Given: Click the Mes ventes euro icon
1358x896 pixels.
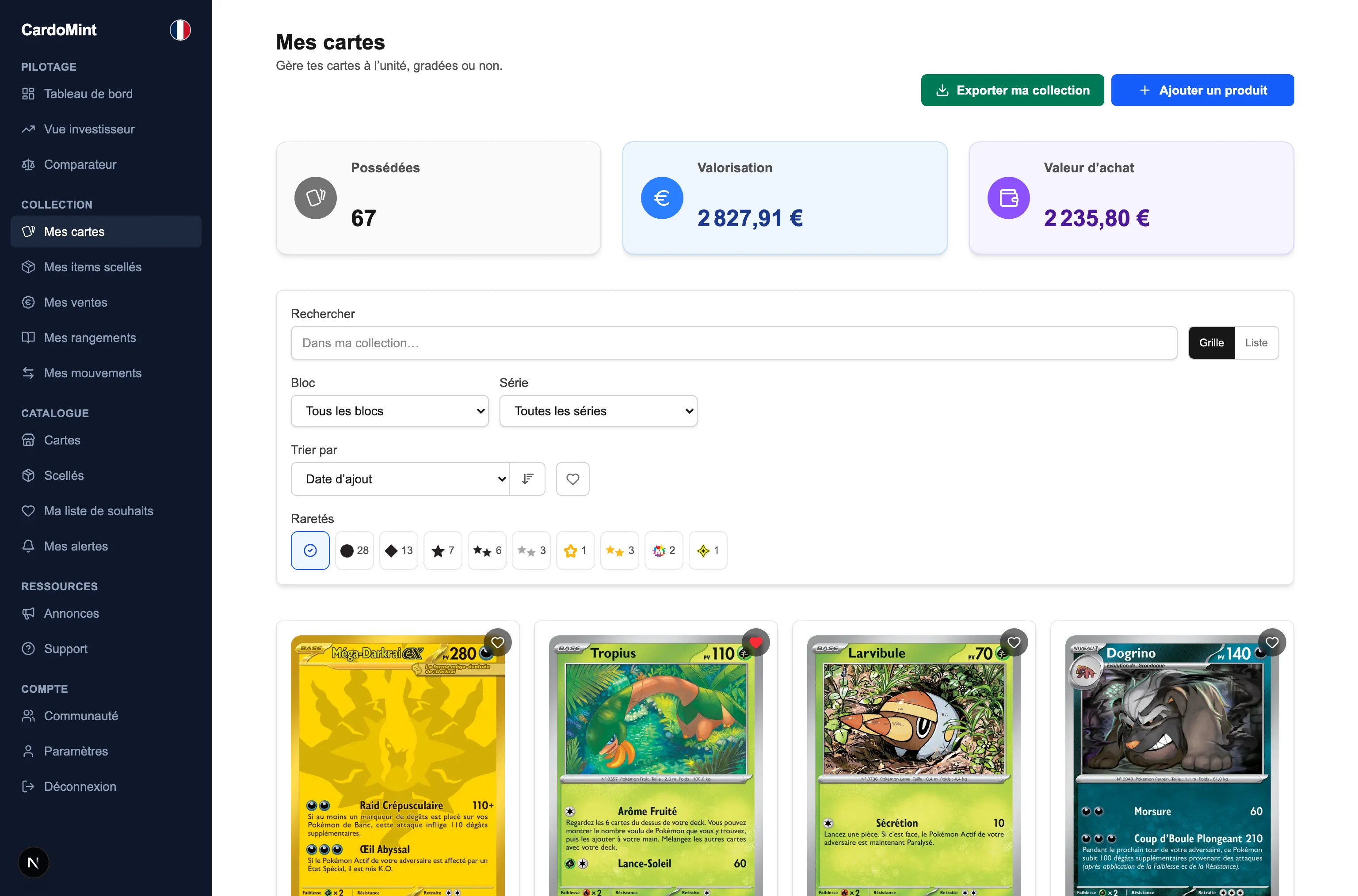Looking at the screenshot, I should click(28, 302).
